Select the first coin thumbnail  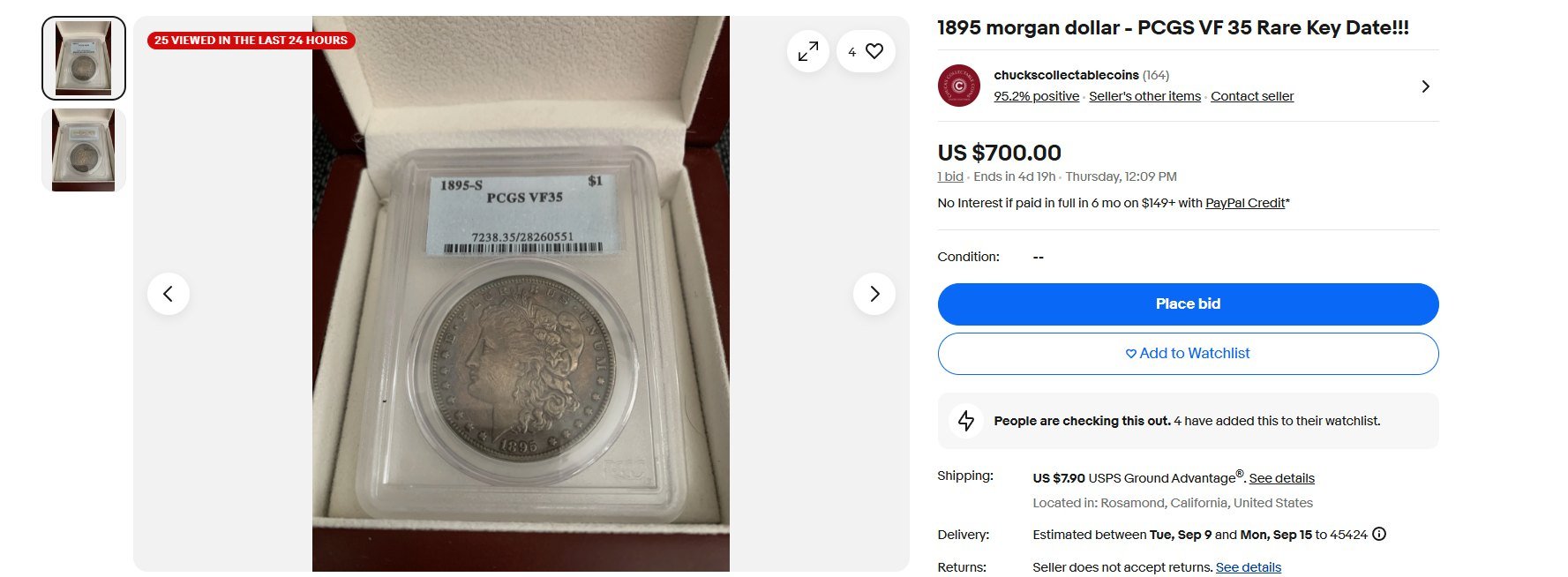click(84, 58)
